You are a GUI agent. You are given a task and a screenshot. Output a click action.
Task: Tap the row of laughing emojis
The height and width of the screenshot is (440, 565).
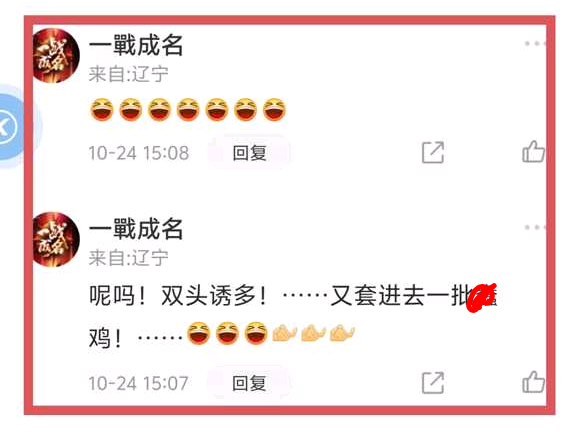point(188,110)
